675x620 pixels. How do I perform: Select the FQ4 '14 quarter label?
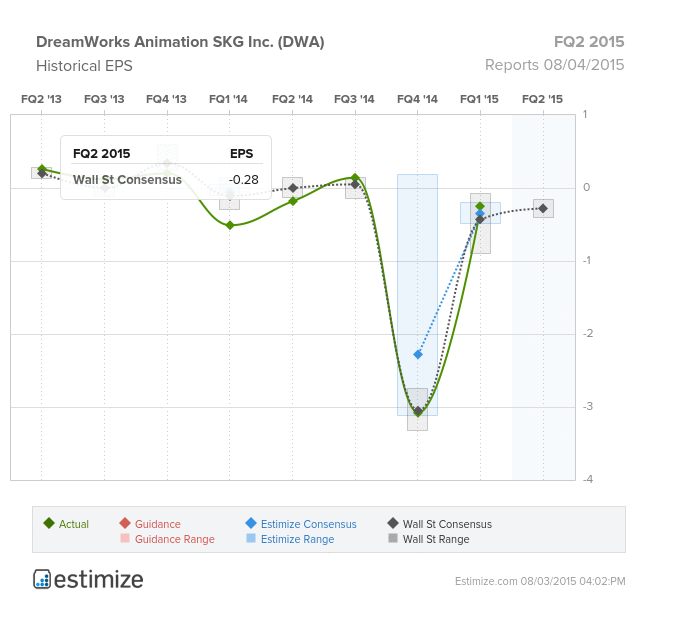[417, 99]
